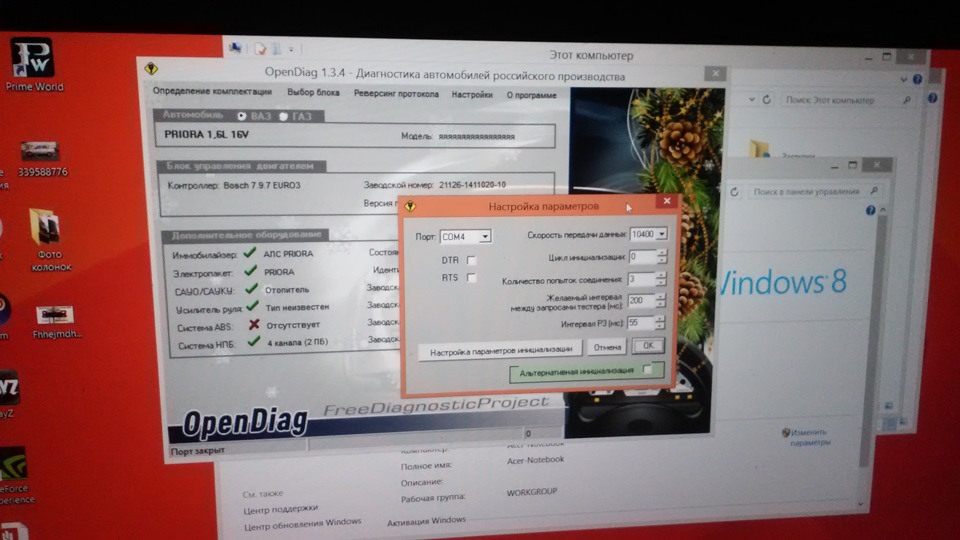Click the help icon in Этот компьютер window
This screenshot has width=960, height=540.
click(x=917, y=79)
